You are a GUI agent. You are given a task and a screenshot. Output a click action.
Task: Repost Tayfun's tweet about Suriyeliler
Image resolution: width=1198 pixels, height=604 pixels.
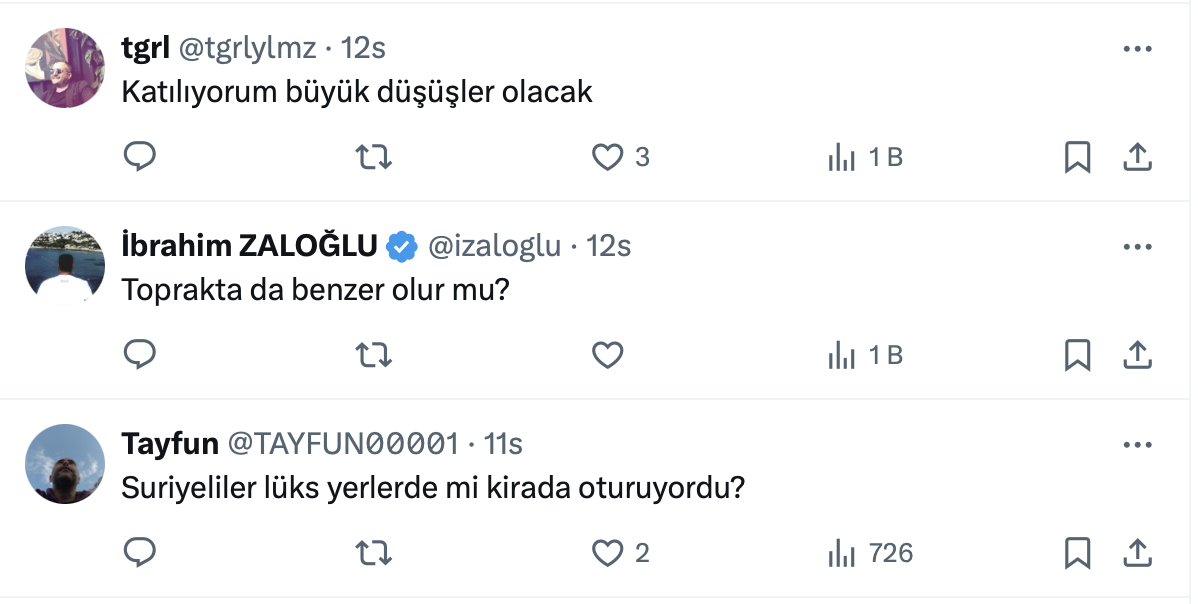tap(374, 553)
